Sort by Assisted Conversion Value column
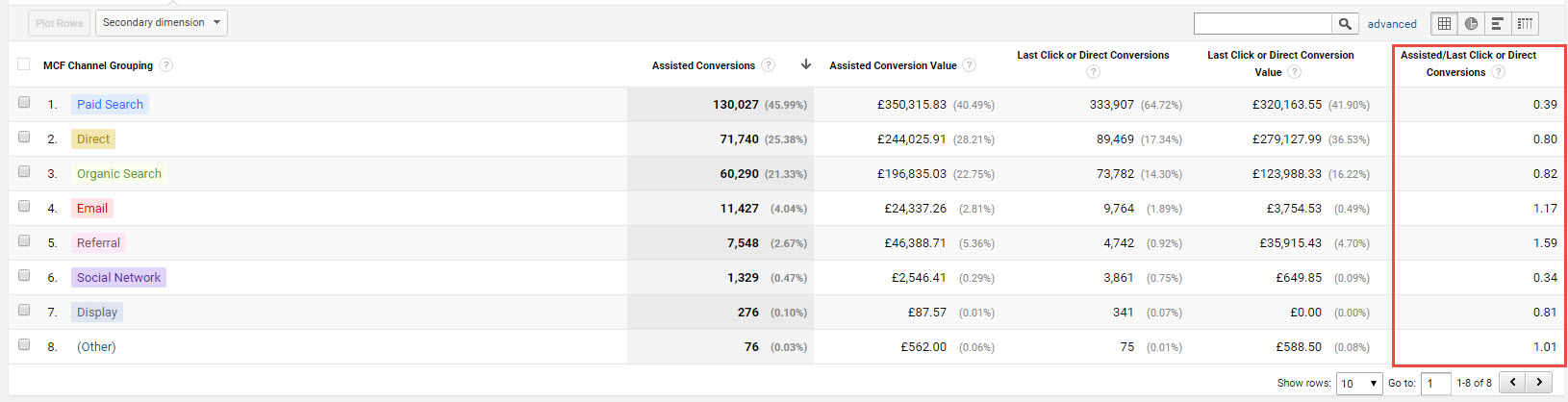 pos(893,65)
